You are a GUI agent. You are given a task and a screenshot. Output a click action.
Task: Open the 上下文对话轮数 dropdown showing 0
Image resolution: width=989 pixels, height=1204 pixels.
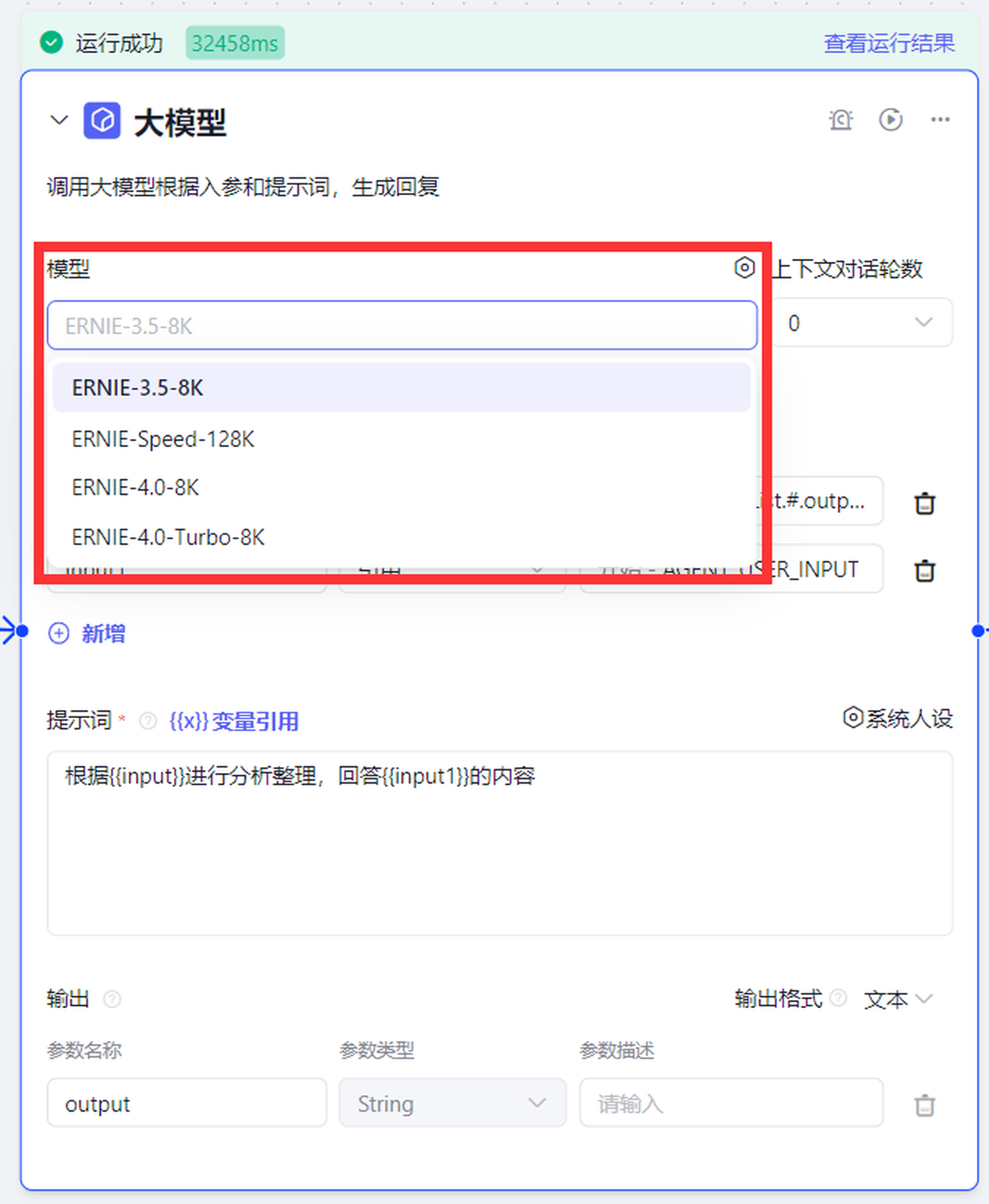(x=863, y=323)
